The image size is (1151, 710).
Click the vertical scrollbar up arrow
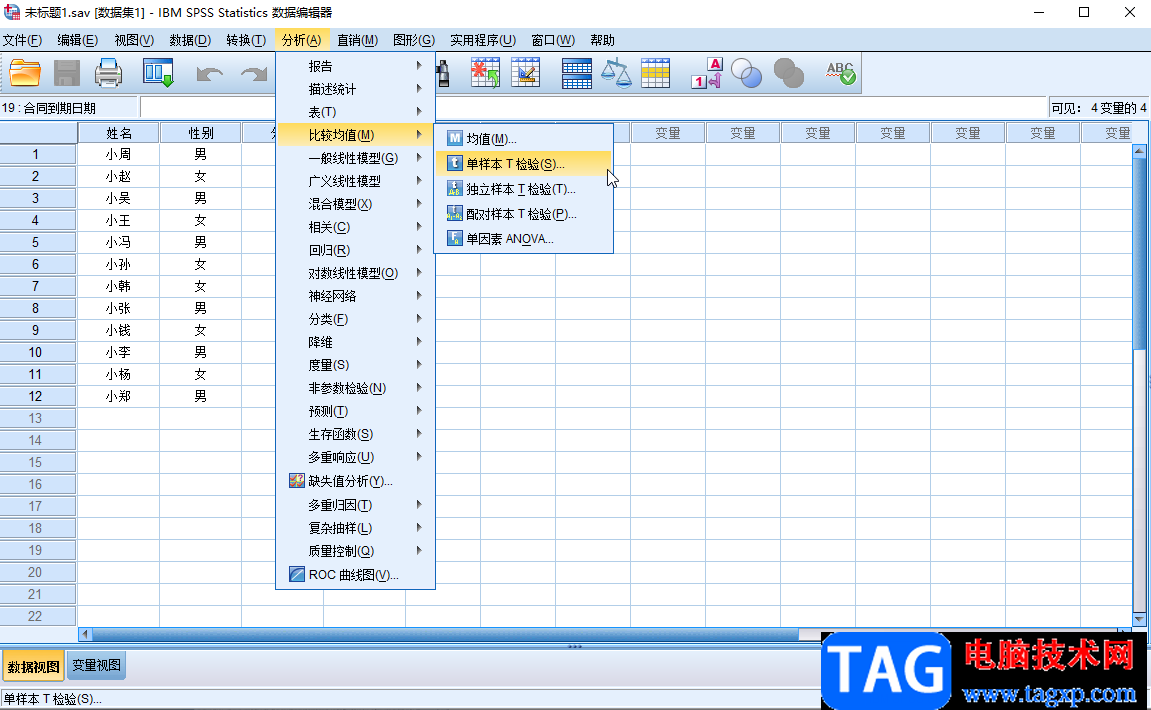tap(1139, 151)
